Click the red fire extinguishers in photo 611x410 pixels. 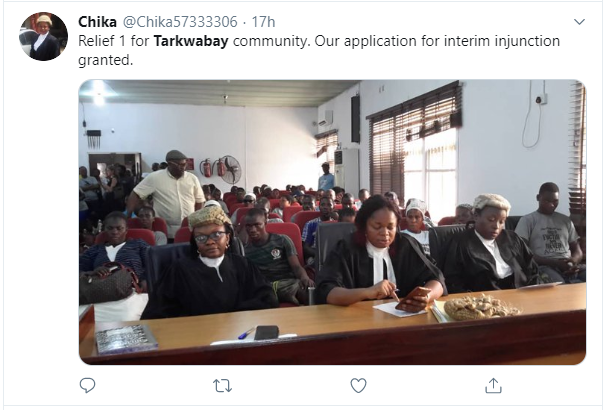click(213, 168)
